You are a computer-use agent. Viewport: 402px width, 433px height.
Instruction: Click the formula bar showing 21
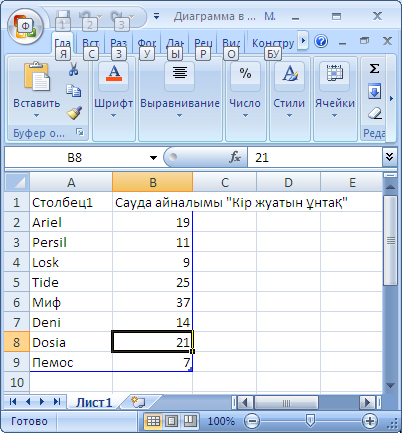(315, 157)
